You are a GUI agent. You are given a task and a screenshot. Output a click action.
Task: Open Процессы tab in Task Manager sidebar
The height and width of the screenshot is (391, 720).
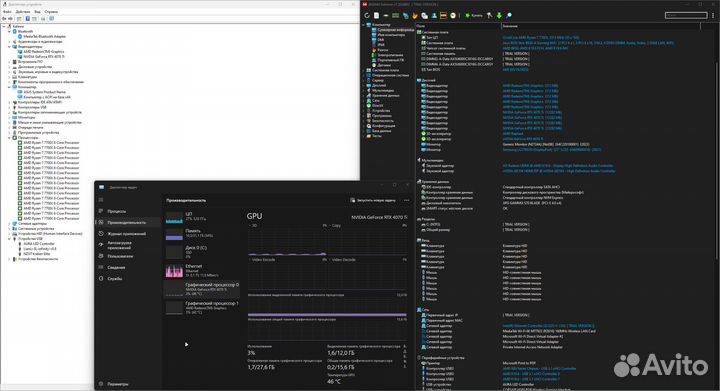[117, 211]
